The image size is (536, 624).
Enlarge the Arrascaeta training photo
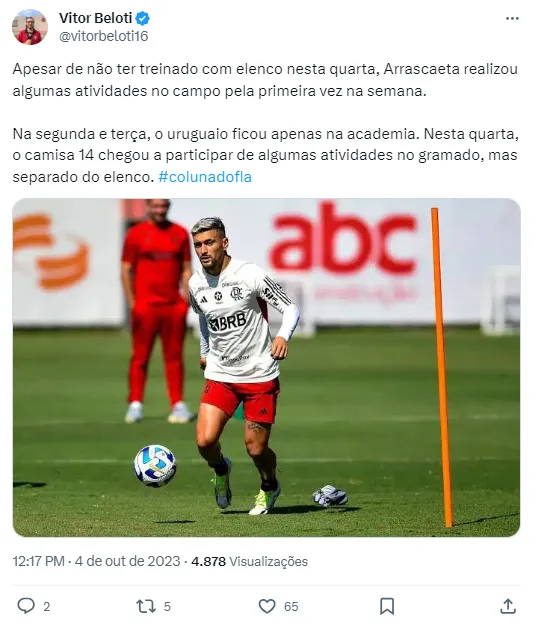pos(266,367)
